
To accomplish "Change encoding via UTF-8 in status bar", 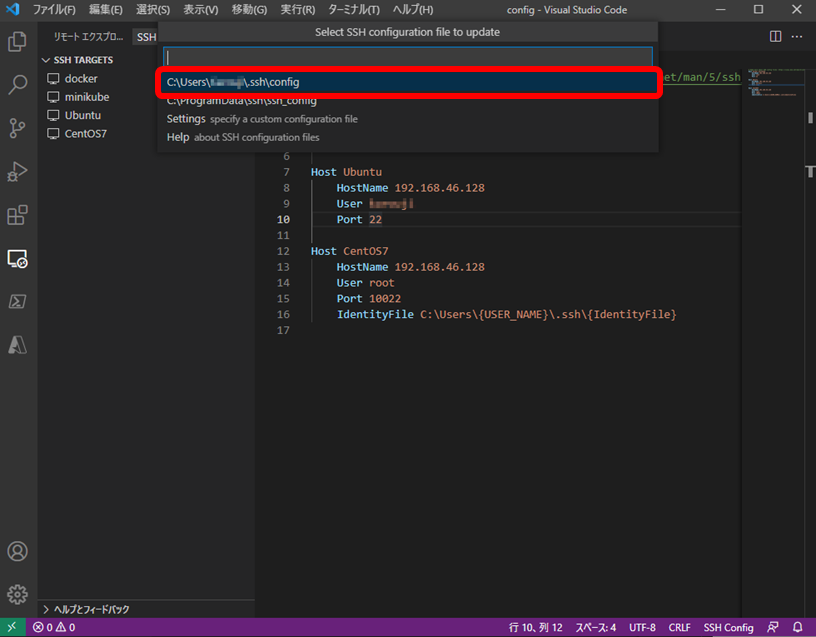I will click(642, 627).
